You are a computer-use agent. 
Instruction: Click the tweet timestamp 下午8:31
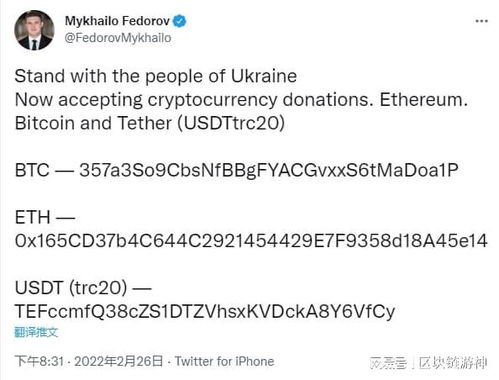tap(39, 361)
